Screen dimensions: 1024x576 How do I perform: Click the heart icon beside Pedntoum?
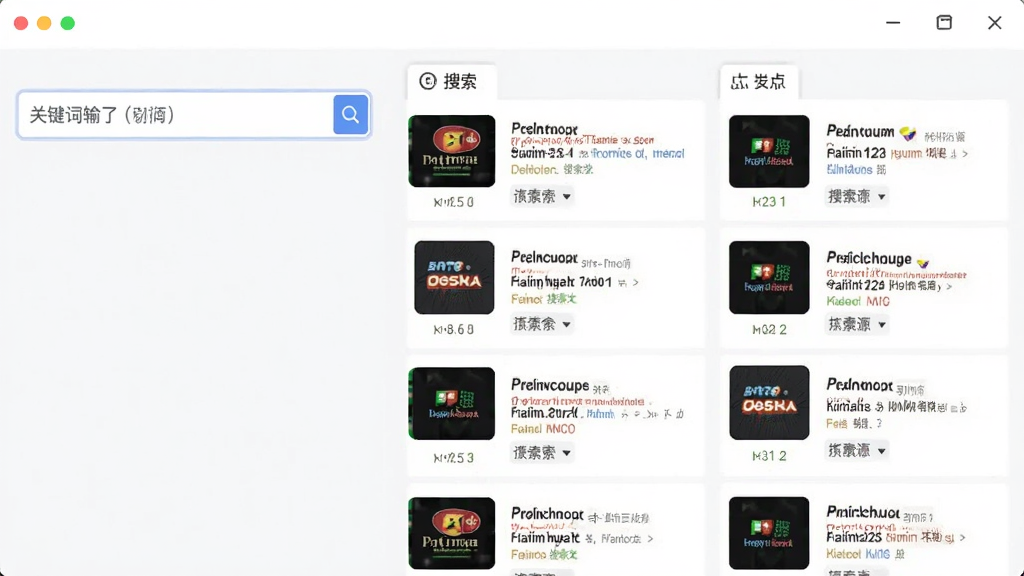point(908,134)
